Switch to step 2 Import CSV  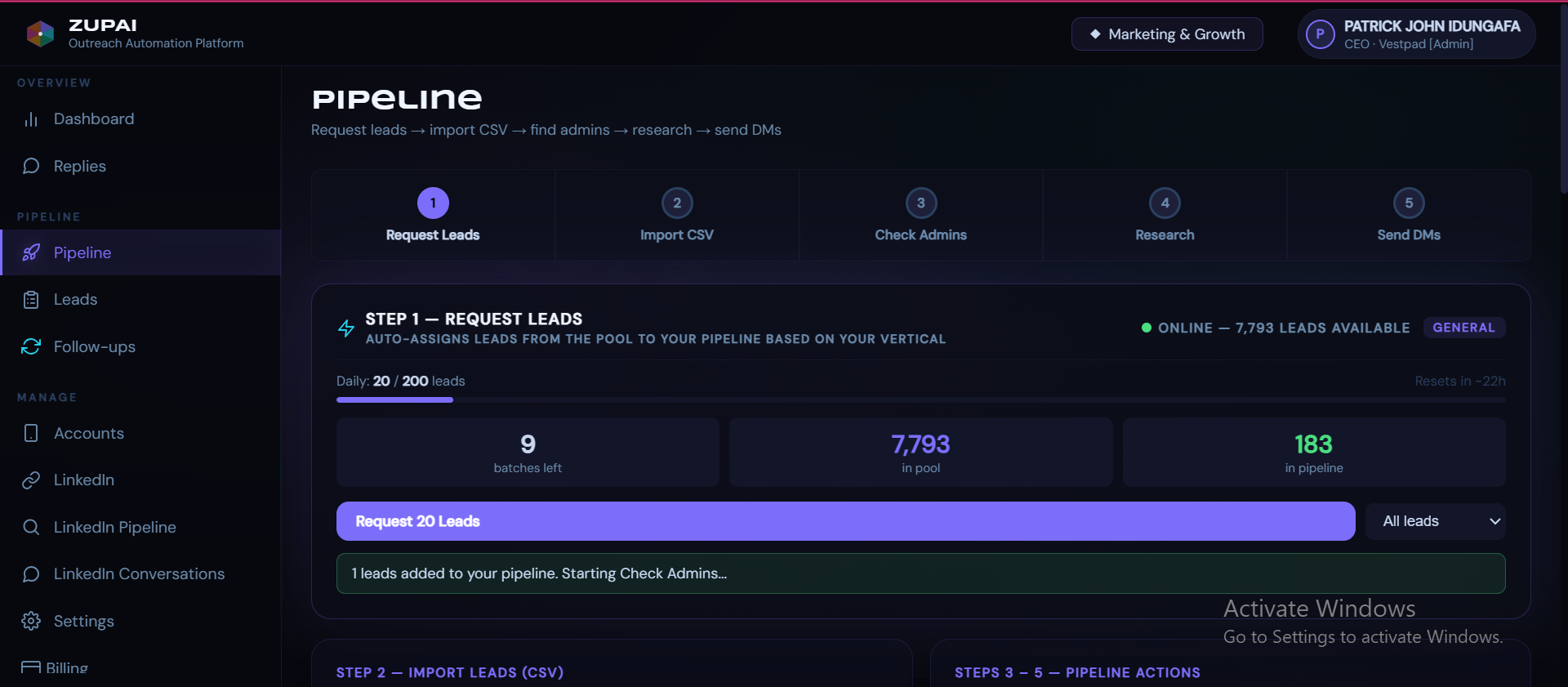[x=677, y=216]
